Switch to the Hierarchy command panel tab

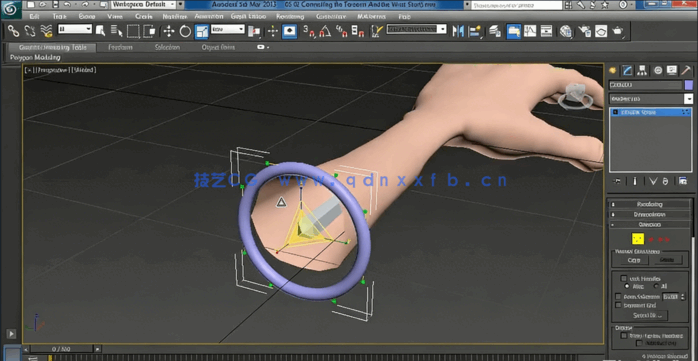click(642, 70)
